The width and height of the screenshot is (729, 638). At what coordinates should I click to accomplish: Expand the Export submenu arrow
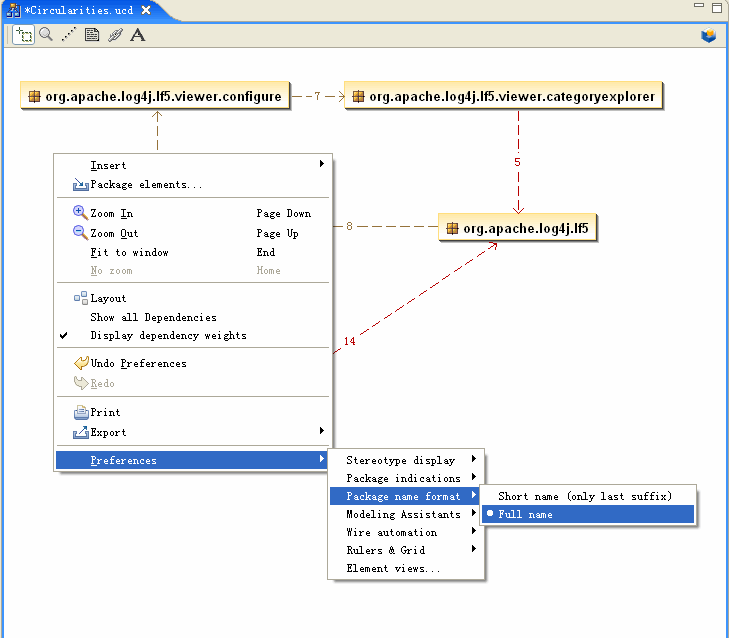(x=322, y=431)
